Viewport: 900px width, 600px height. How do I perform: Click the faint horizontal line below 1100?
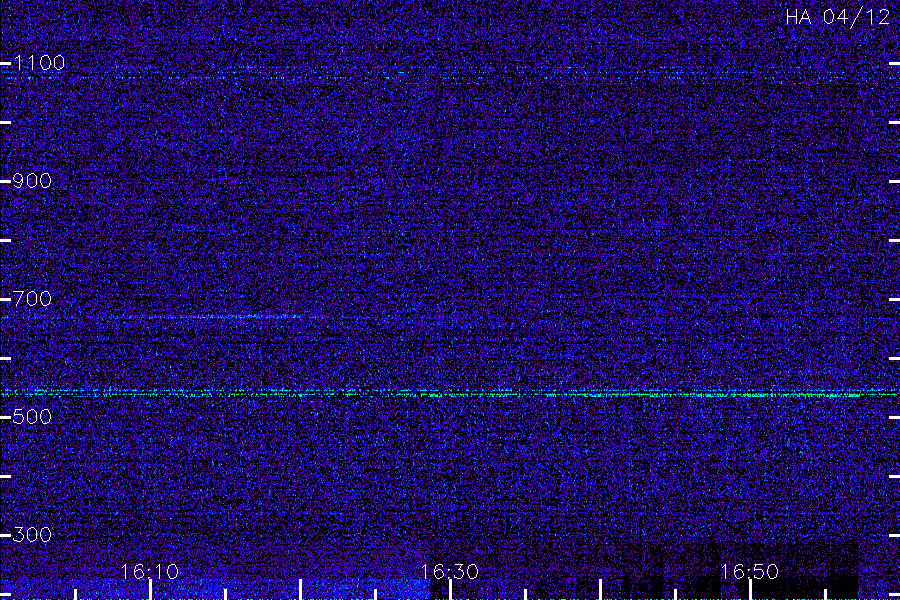(450, 76)
